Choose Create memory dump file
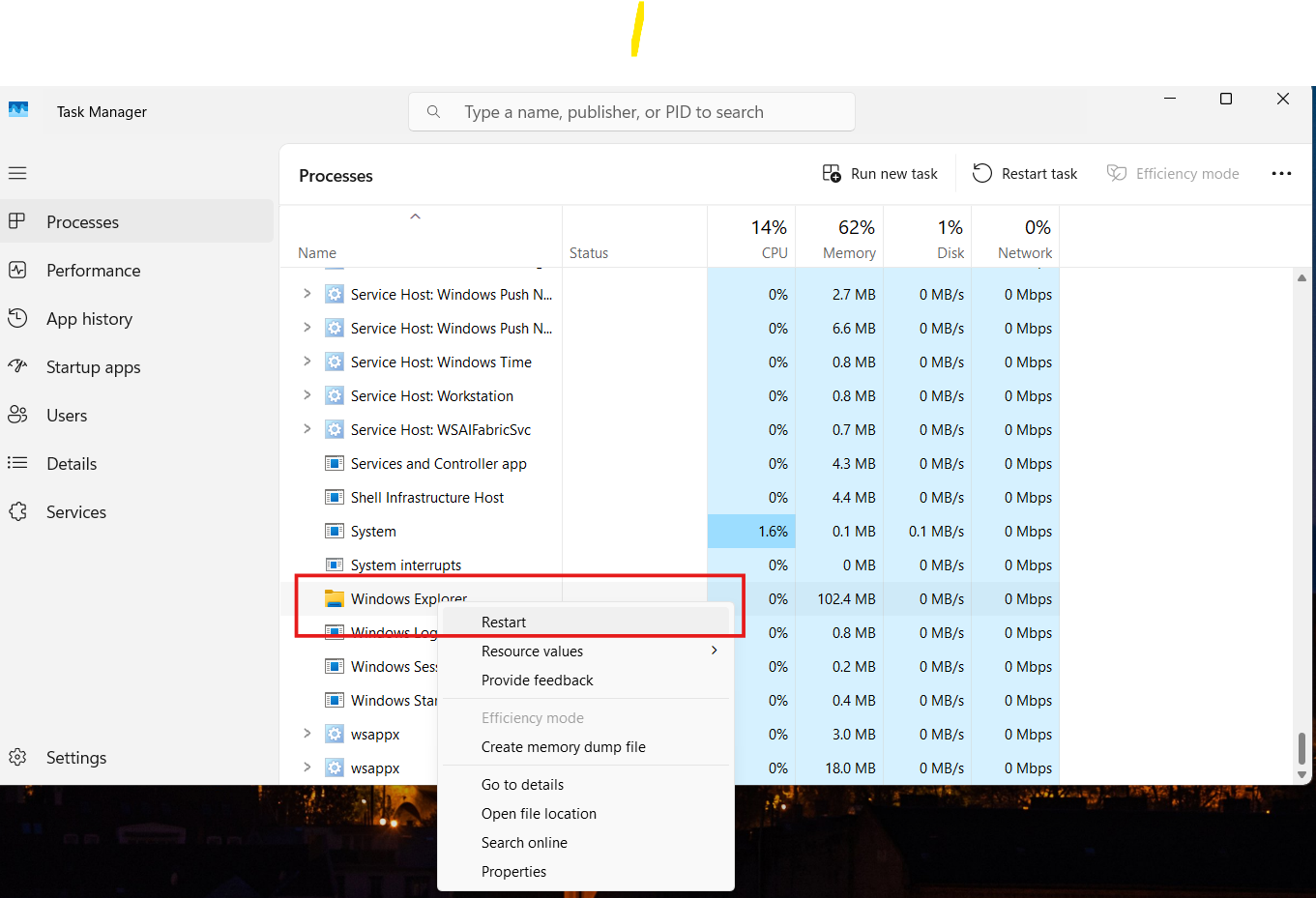1316x898 pixels. point(586,746)
